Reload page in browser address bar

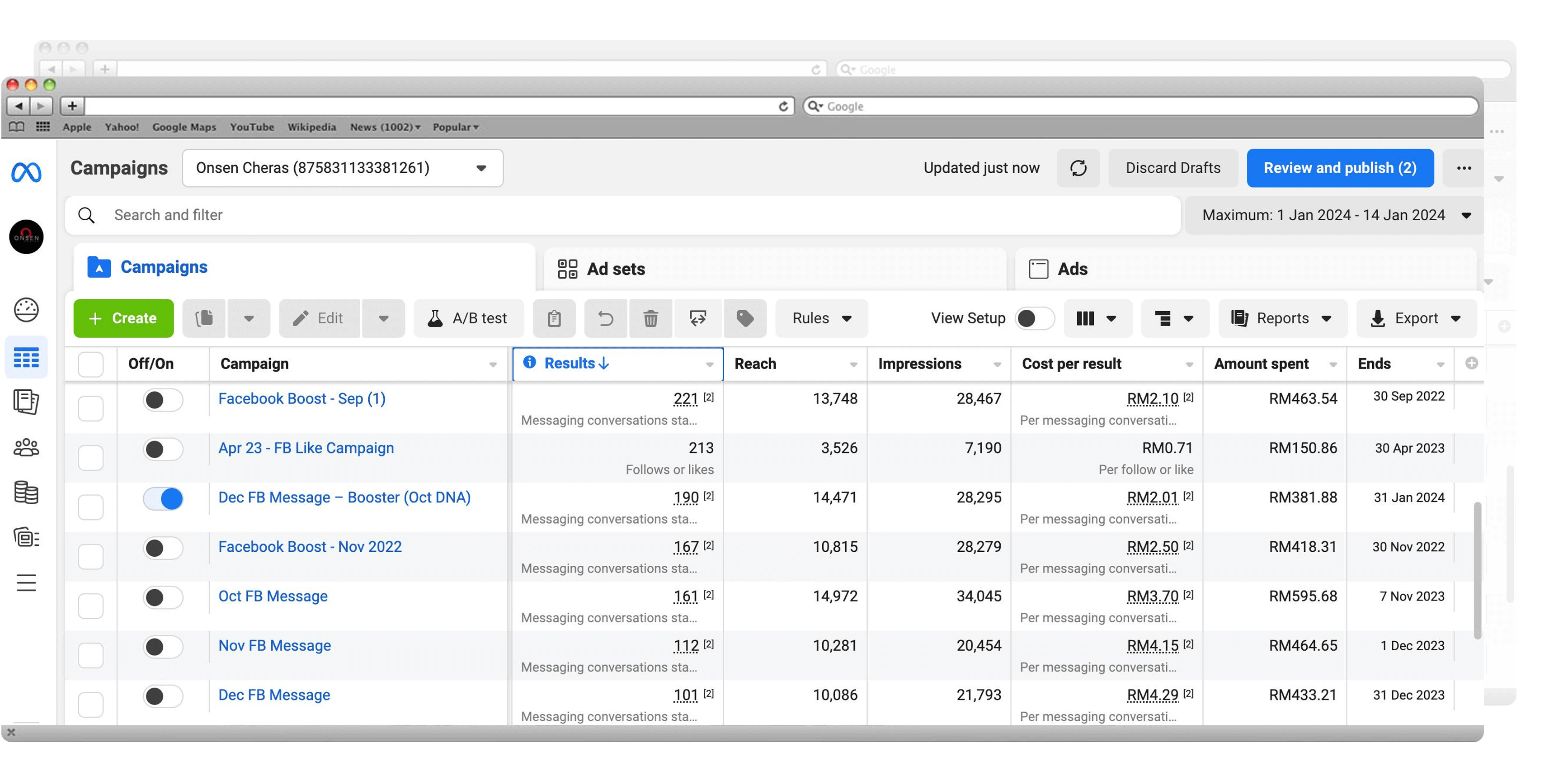tap(783, 107)
